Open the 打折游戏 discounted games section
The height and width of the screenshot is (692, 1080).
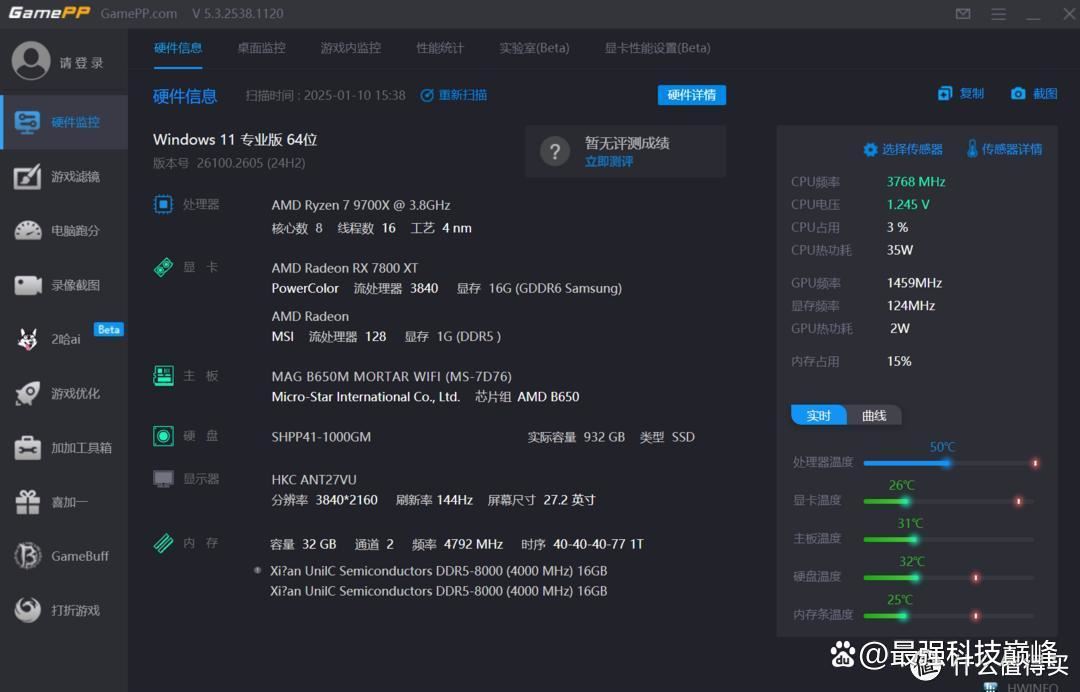(x=64, y=610)
